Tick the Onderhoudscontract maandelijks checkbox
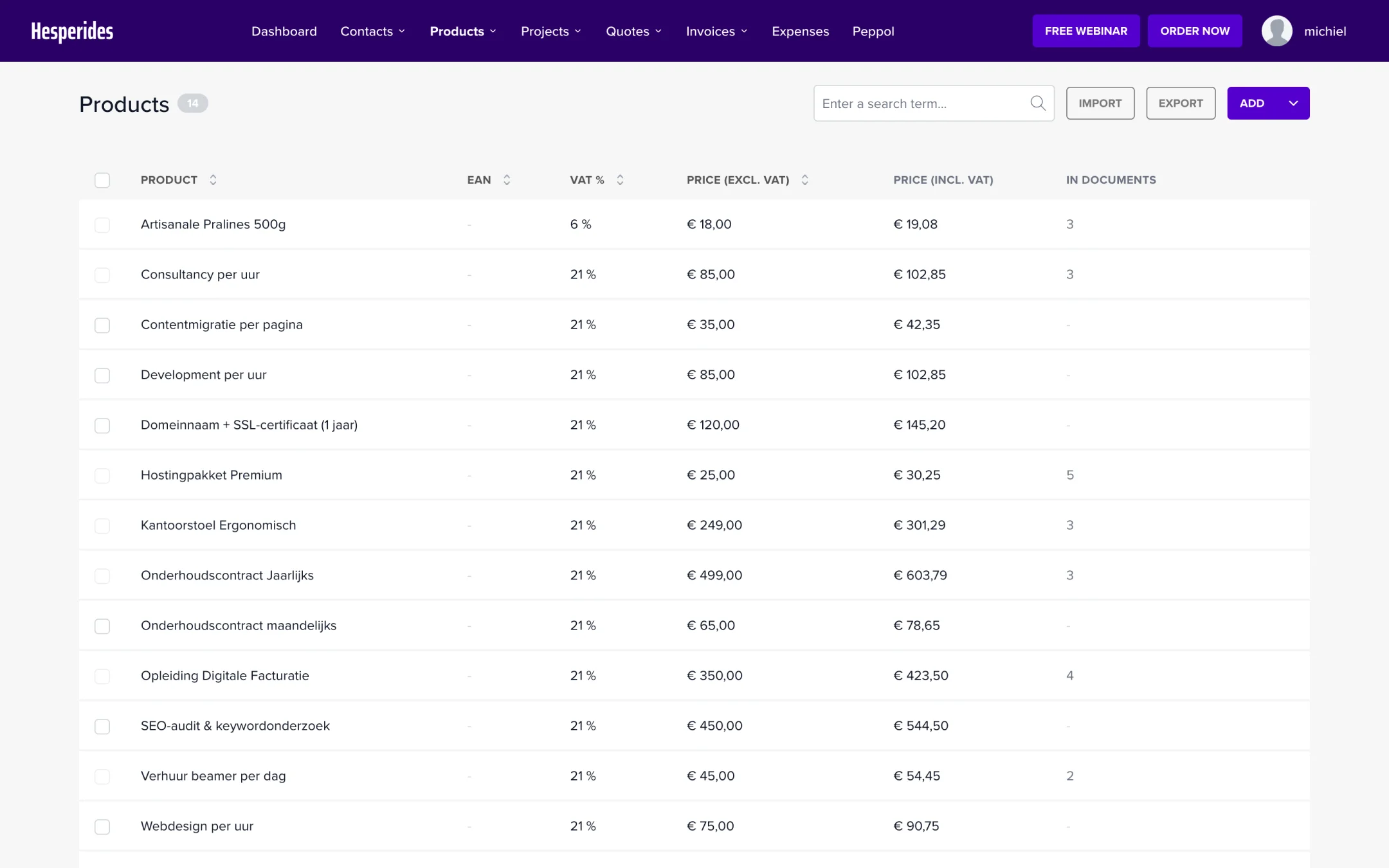Viewport: 1389px width, 868px height. coord(102,626)
